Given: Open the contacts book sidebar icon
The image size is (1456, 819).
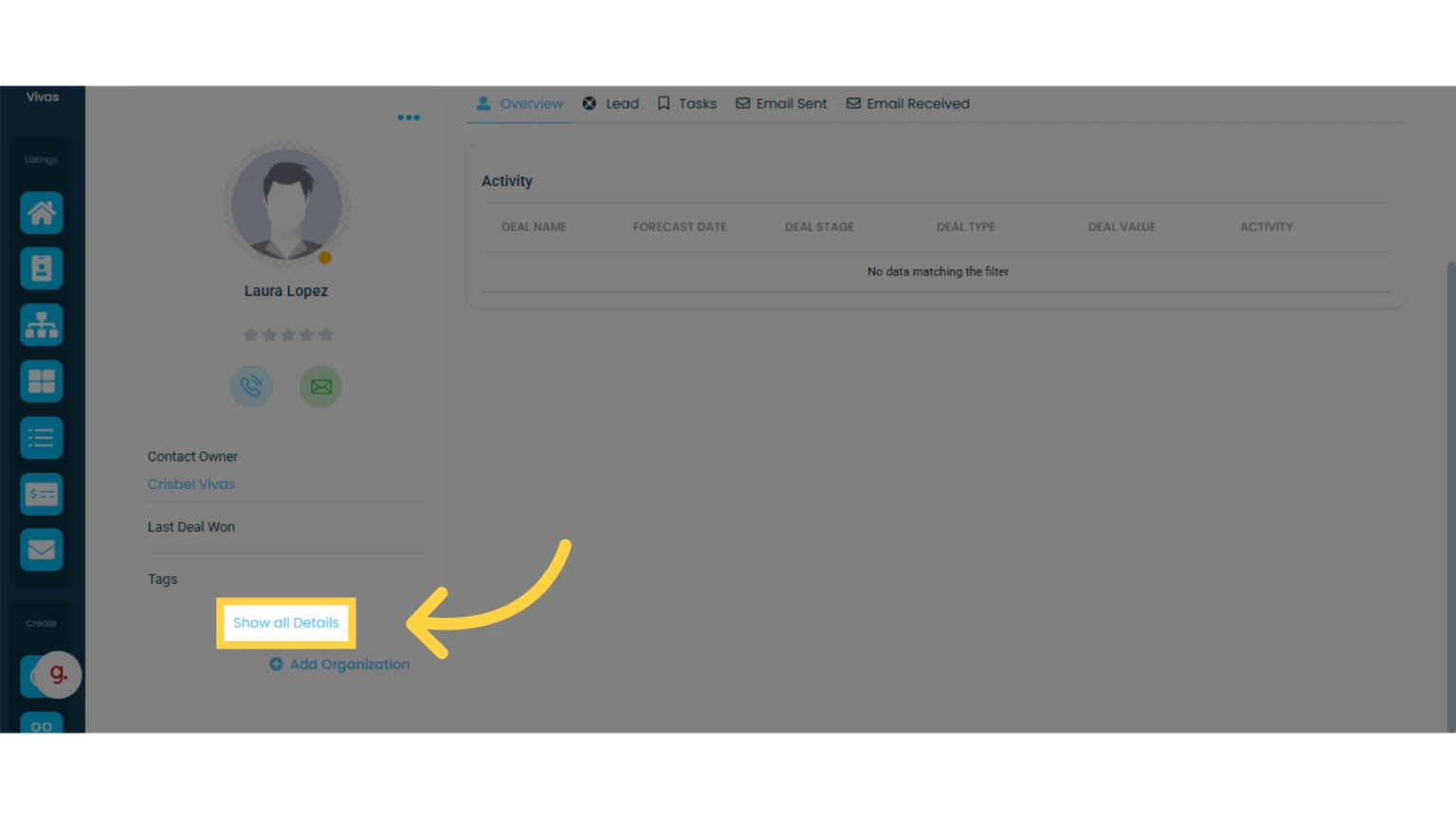Looking at the screenshot, I should click(x=42, y=268).
